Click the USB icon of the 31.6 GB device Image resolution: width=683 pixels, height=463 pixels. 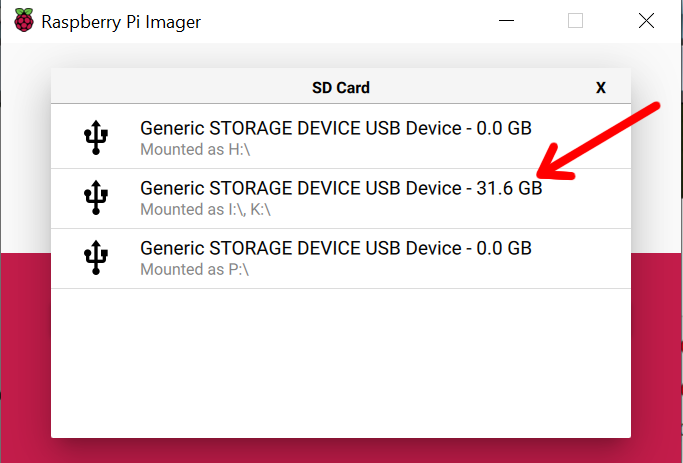(96, 197)
